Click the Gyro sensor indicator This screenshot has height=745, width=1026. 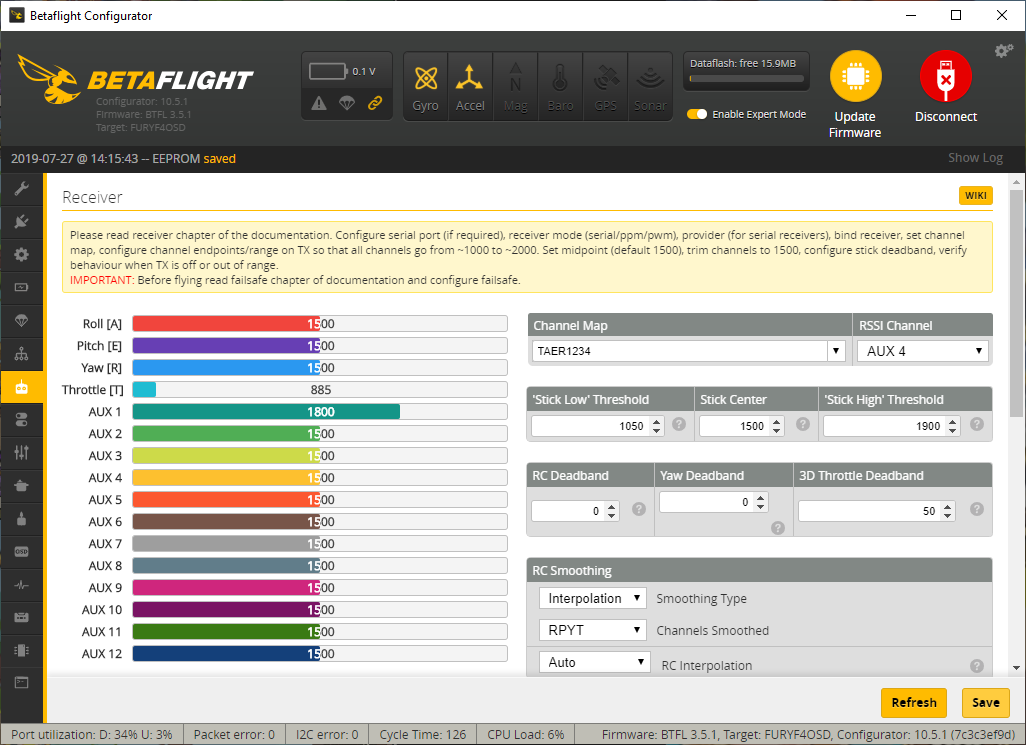point(425,86)
